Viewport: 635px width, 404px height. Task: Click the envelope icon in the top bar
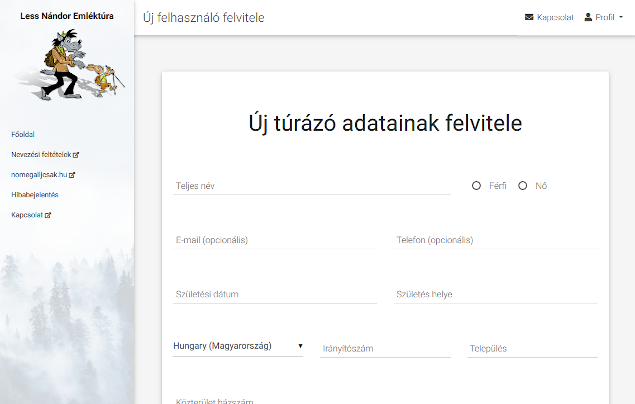[529, 18]
